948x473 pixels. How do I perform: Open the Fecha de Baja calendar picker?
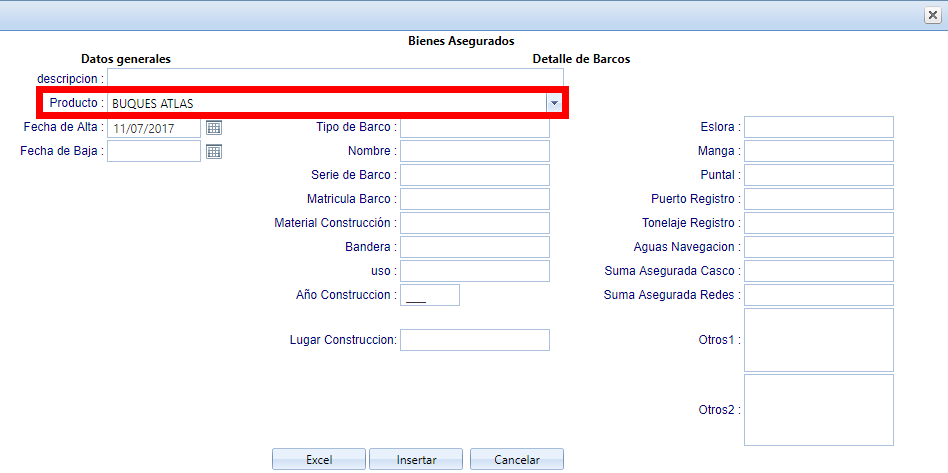(214, 152)
